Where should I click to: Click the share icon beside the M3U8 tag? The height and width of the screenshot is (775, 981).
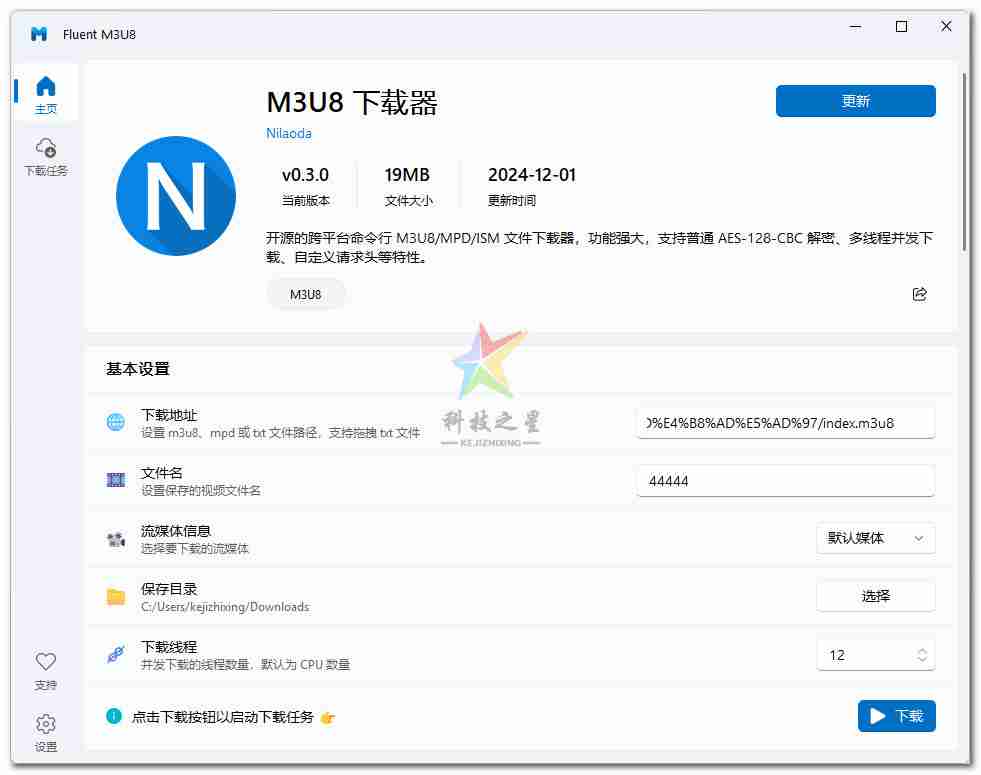919,294
